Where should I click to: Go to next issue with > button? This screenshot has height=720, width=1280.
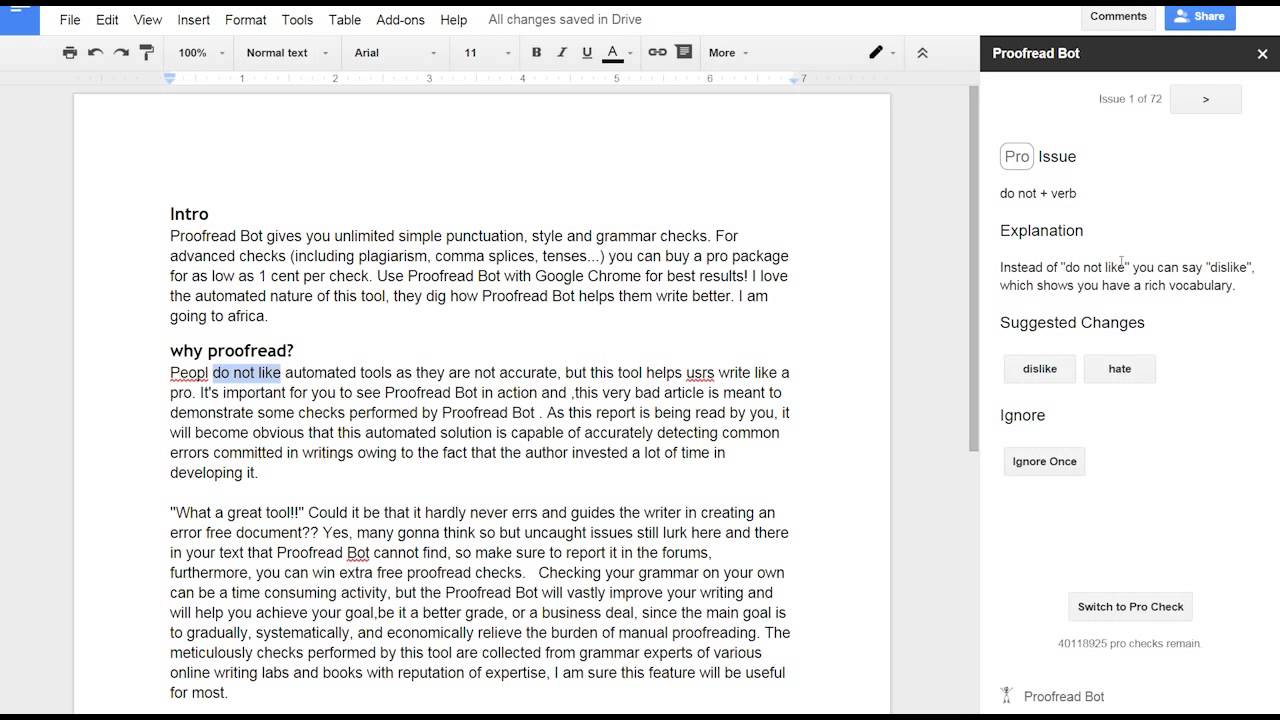click(1205, 99)
